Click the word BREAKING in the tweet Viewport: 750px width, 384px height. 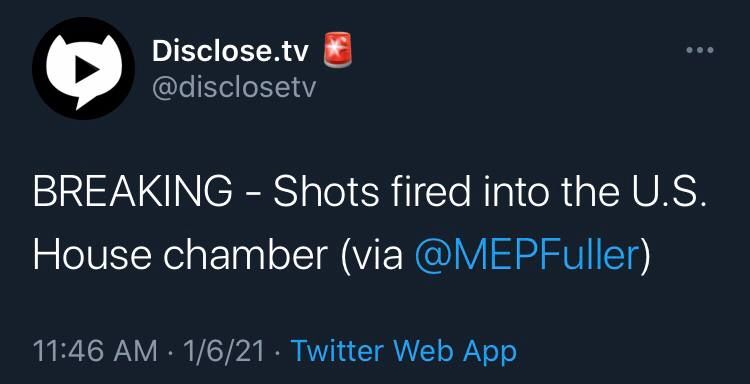point(132,193)
